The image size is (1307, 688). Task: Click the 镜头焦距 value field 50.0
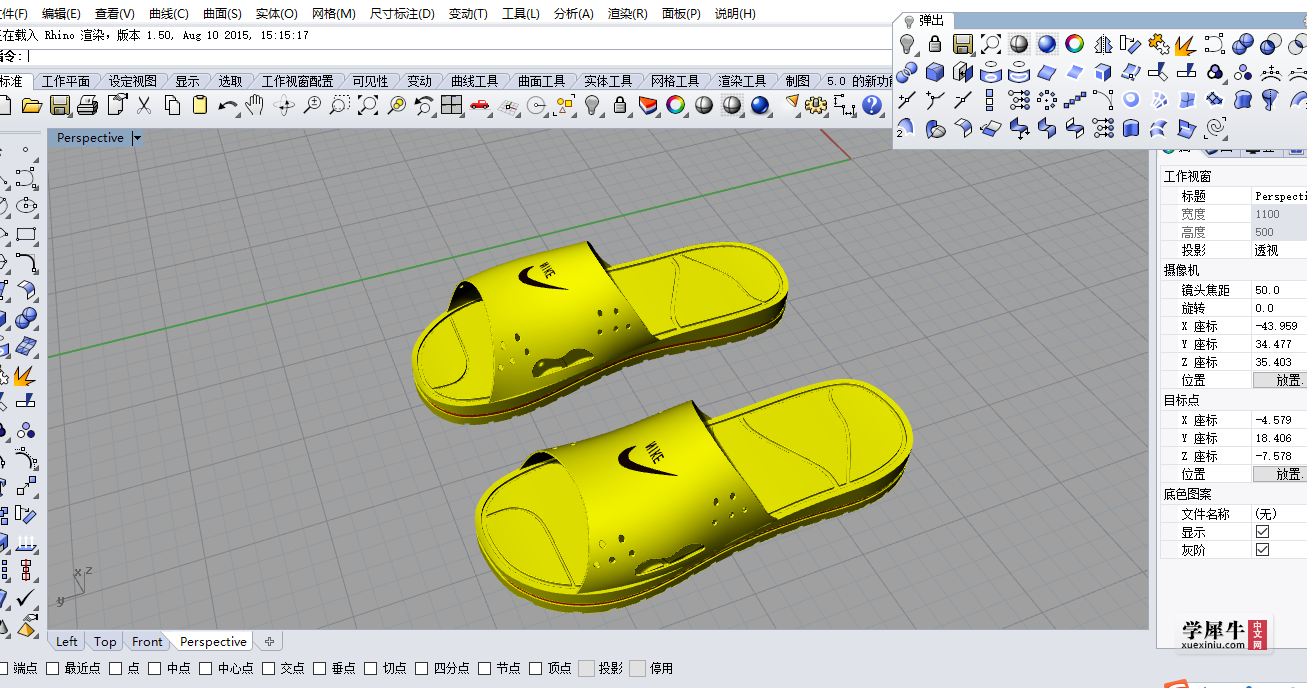(1279, 290)
